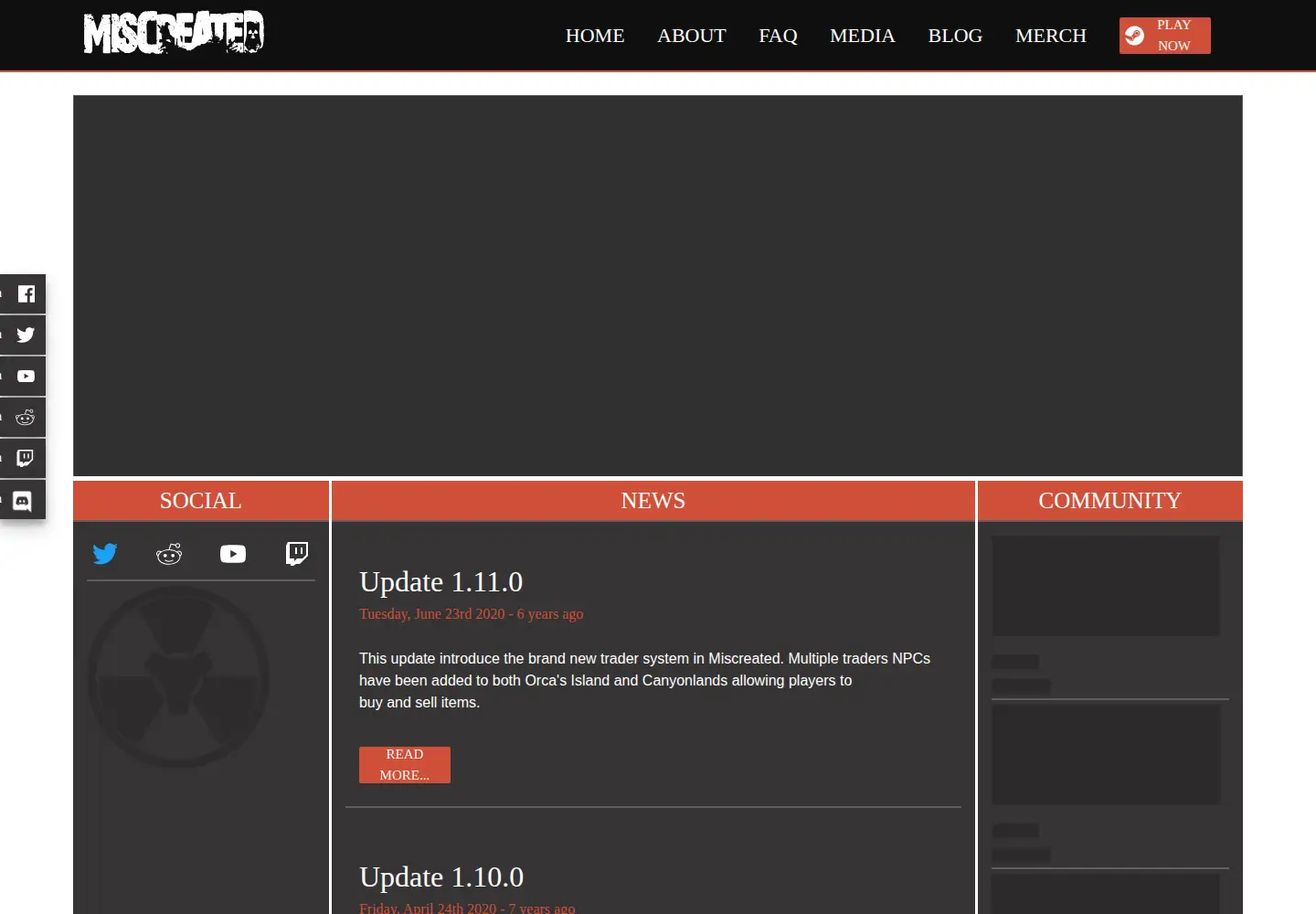Click the SOCIAL section header
The width and height of the screenshot is (1316, 914).
tap(201, 501)
